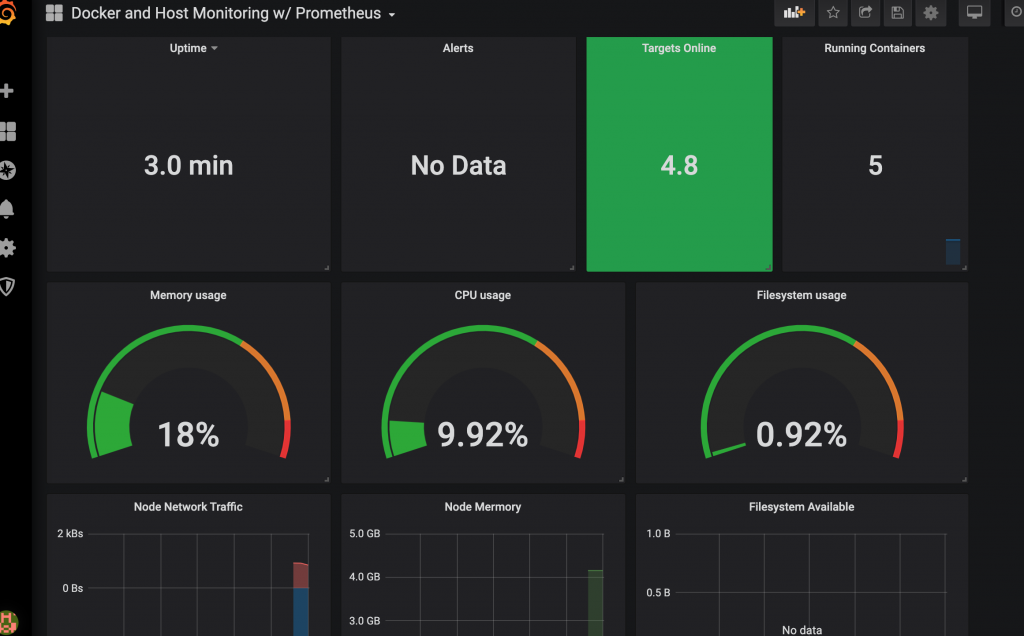Click the 18% memory gauge value
The image size is (1024, 636).
point(188,434)
